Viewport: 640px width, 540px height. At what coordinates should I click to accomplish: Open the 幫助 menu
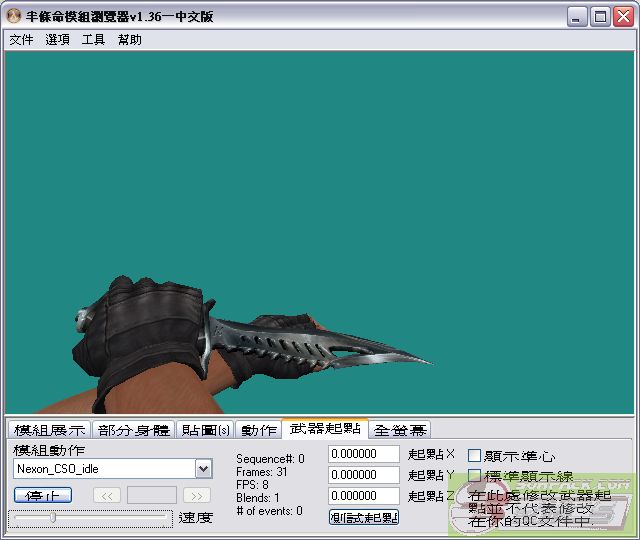tap(129, 40)
